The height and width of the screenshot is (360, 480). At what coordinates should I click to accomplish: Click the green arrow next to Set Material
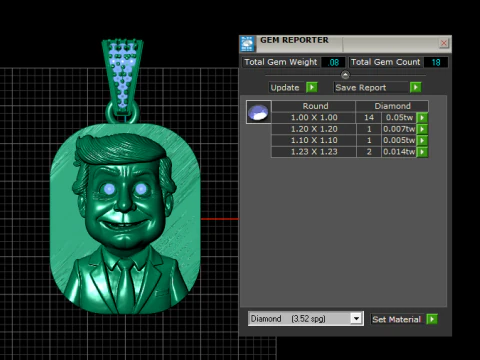(432, 319)
